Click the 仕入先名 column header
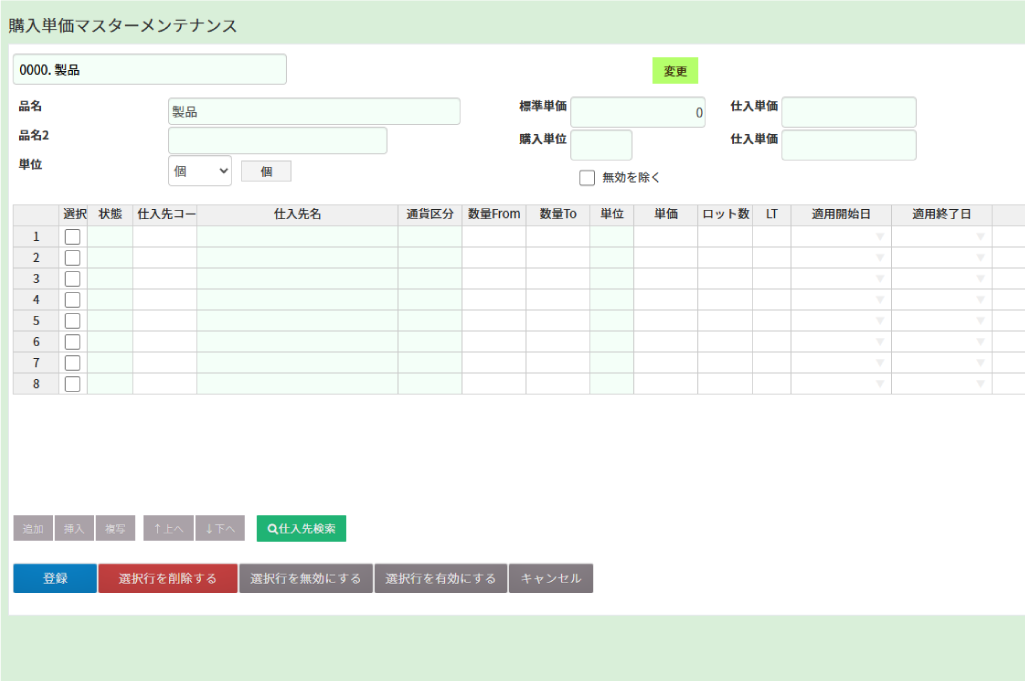This screenshot has height=681, width=1025. pos(297,215)
